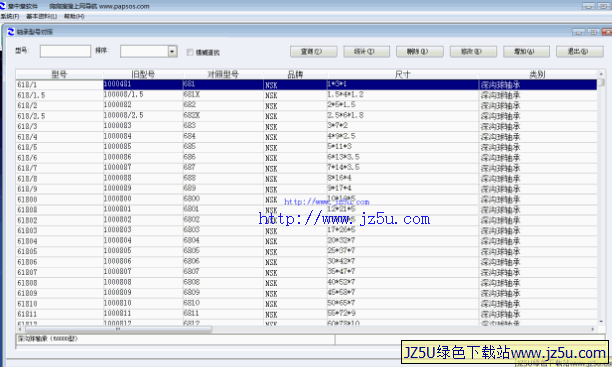Click size cell 7*14*3.5
612x367 pixels.
tap(402, 168)
